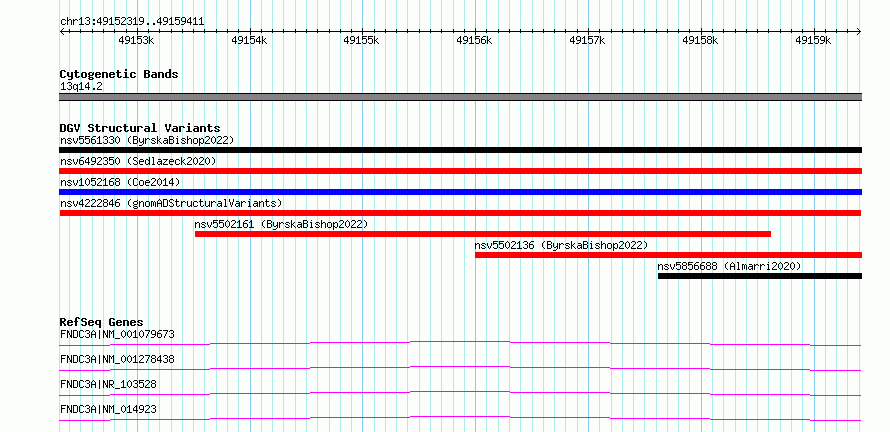Select the magenta FNDC3A|NM_001079673 intron line

click(460, 343)
